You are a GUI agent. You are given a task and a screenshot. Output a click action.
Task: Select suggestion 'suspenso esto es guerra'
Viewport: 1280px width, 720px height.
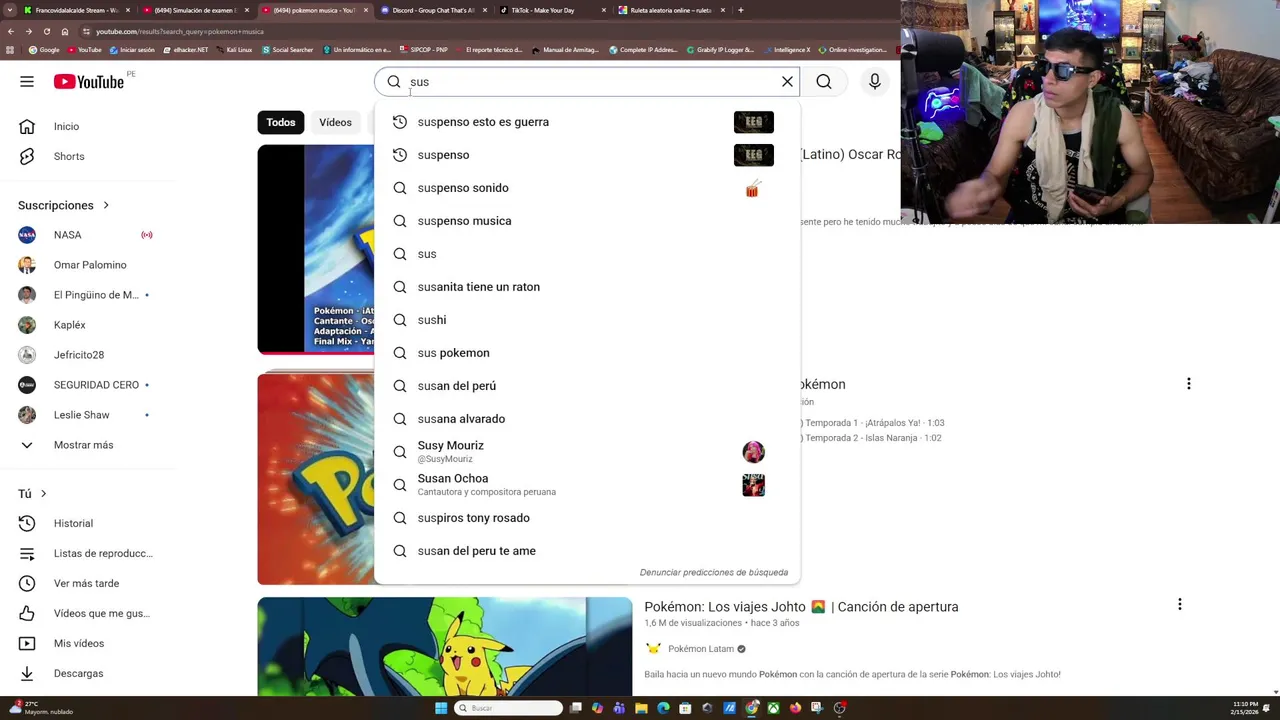click(587, 122)
